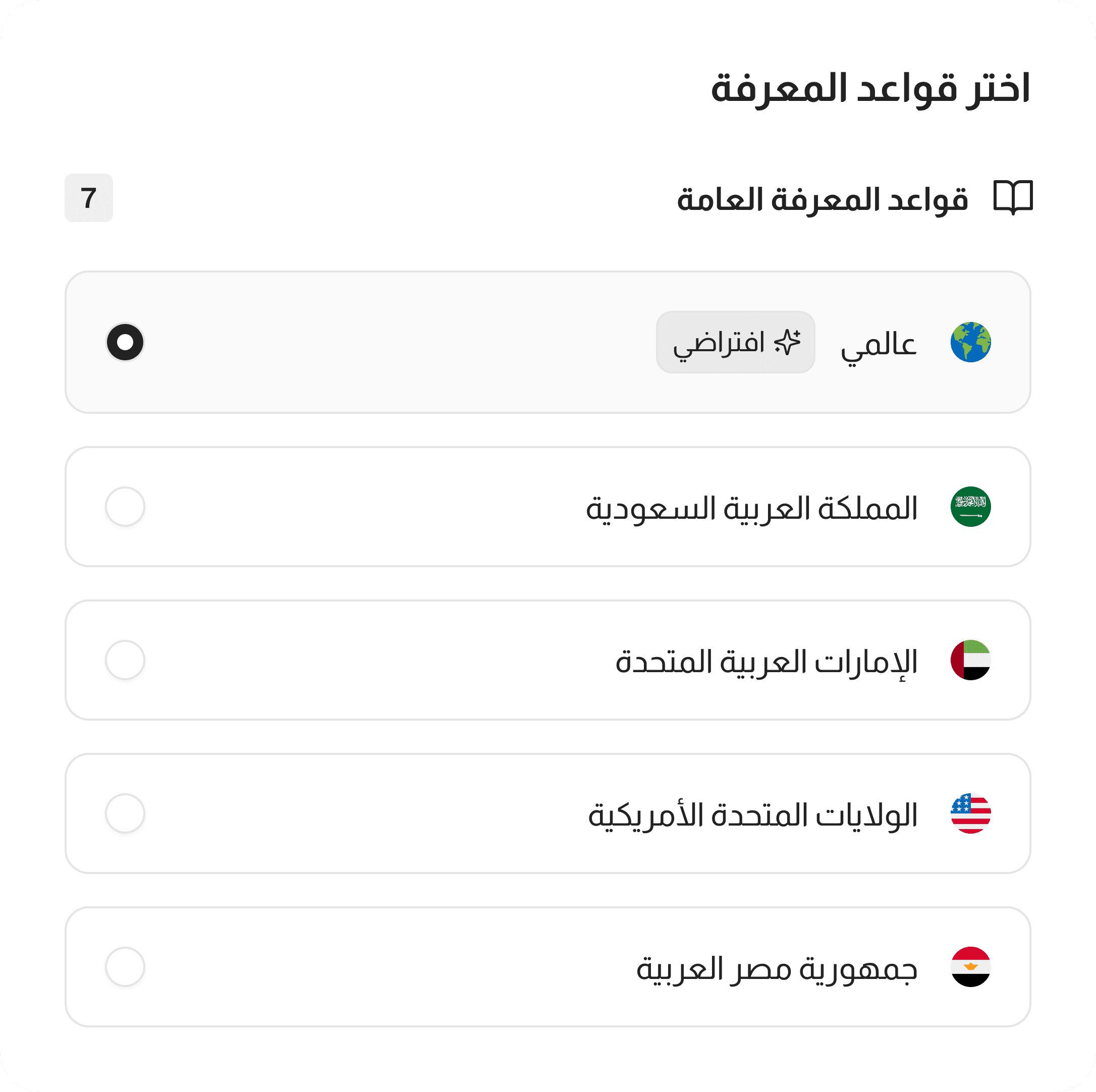Choose the المملكة العربية السعودية label
1096x1092 pixels.
[751, 508]
